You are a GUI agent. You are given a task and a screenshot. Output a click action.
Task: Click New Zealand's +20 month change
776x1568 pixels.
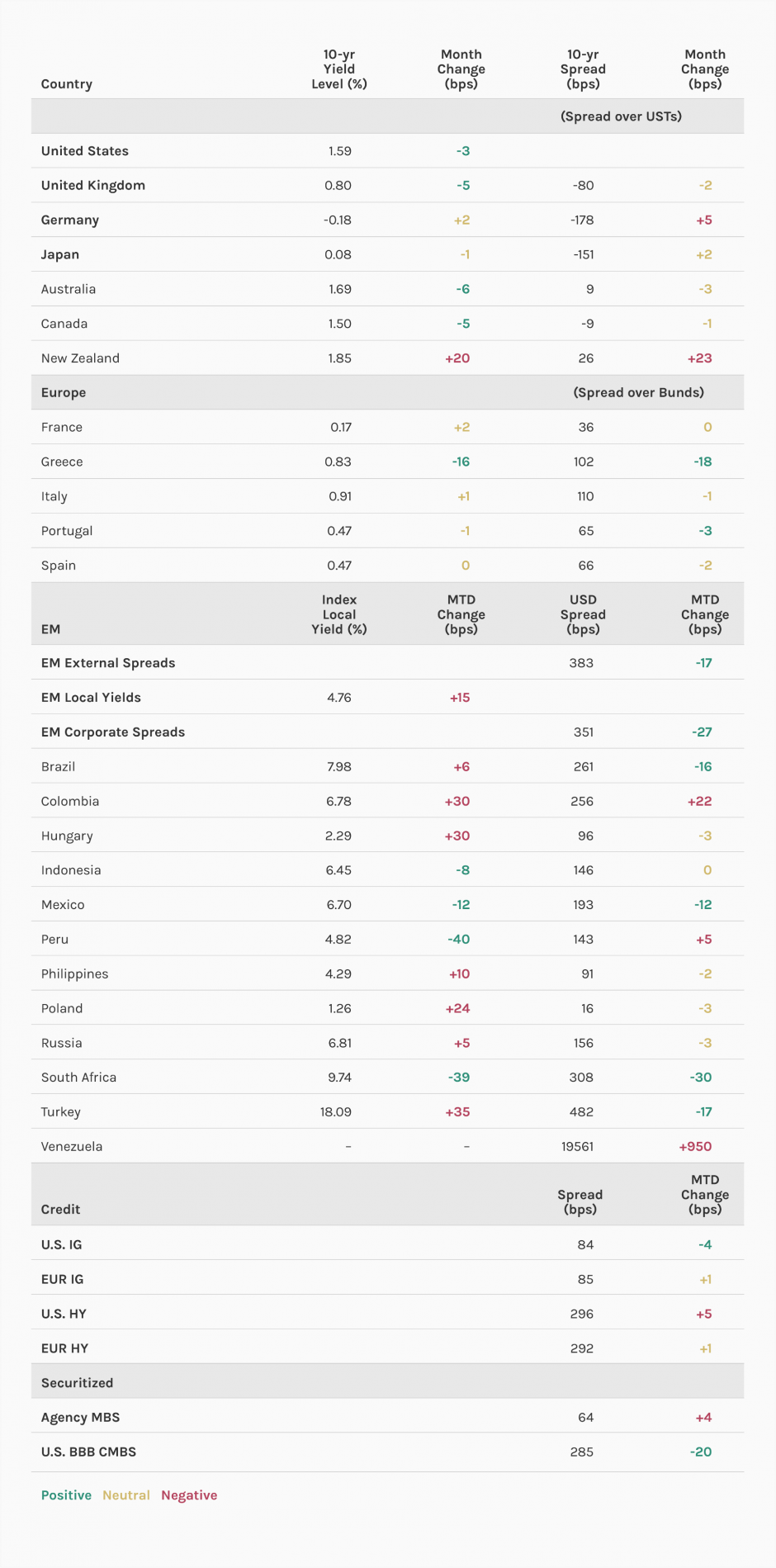457,358
